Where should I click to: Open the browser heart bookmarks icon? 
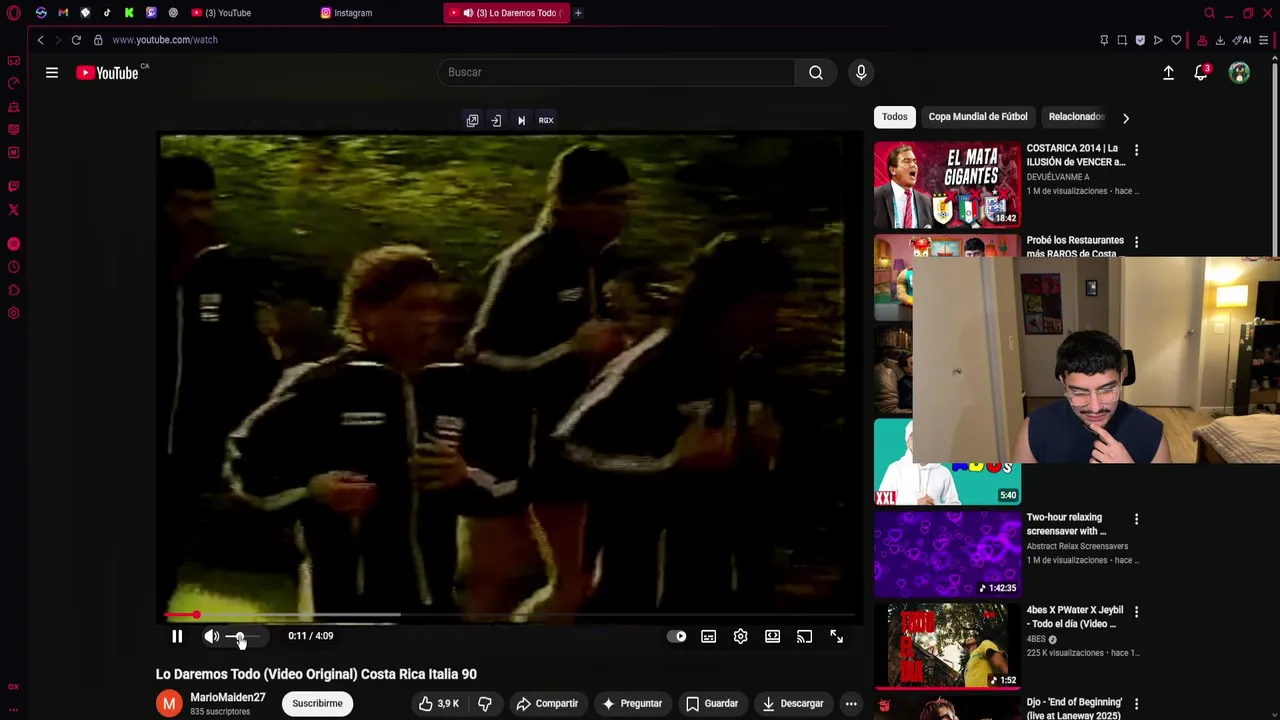coord(1176,40)
